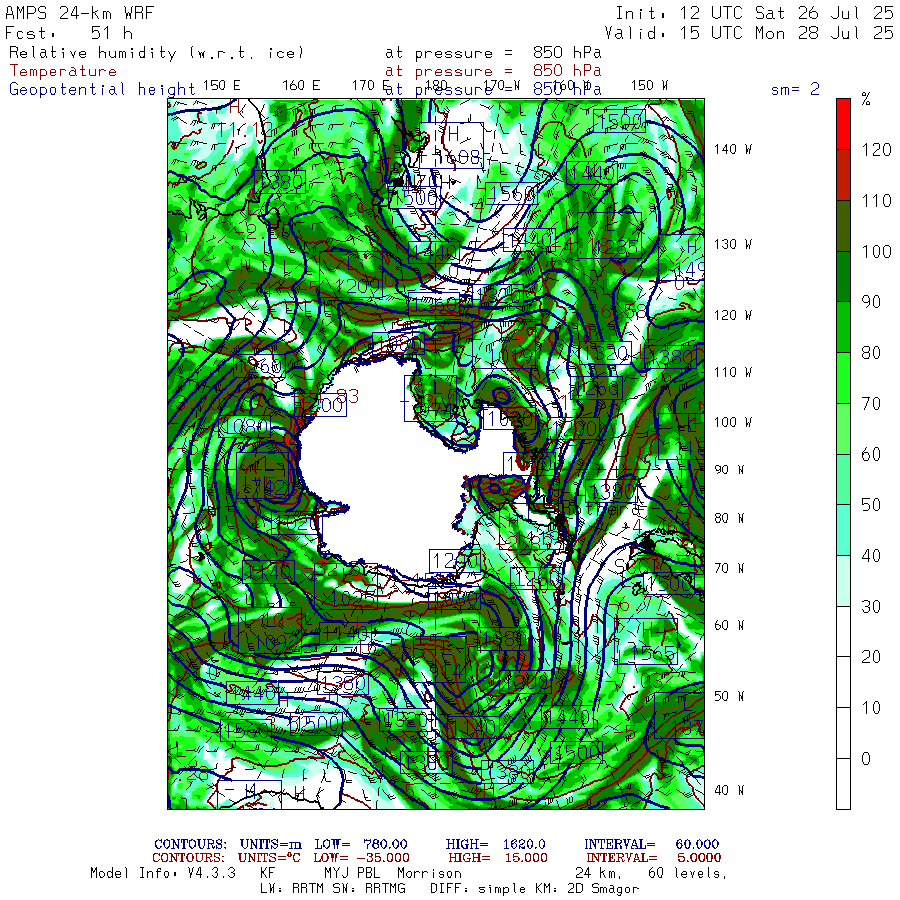Pick the pale 30–40 color bar segment
This screenshot has height=900, width=900.
pyautogui.click(x=843, y=581)
